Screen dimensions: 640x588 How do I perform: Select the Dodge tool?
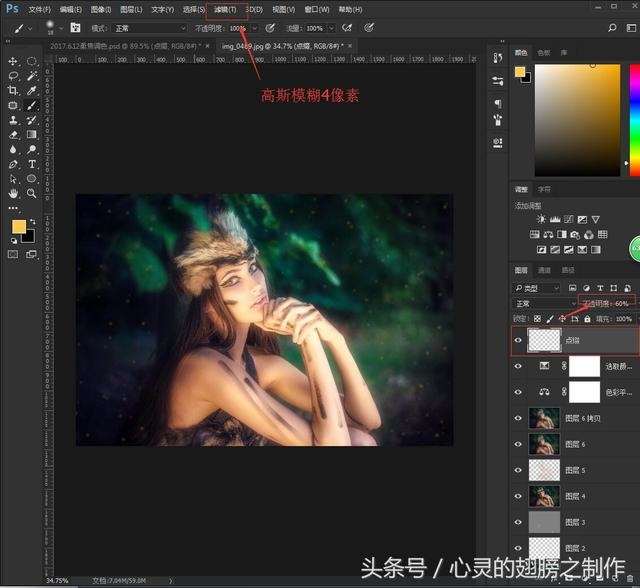(31, 149)
